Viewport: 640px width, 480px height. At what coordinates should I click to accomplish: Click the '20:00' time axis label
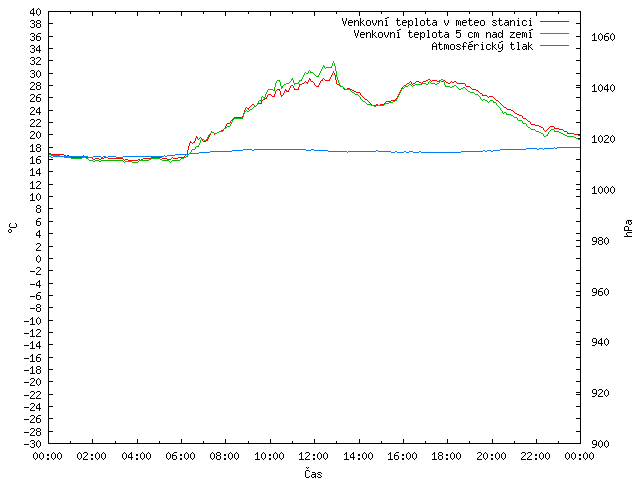491,456
